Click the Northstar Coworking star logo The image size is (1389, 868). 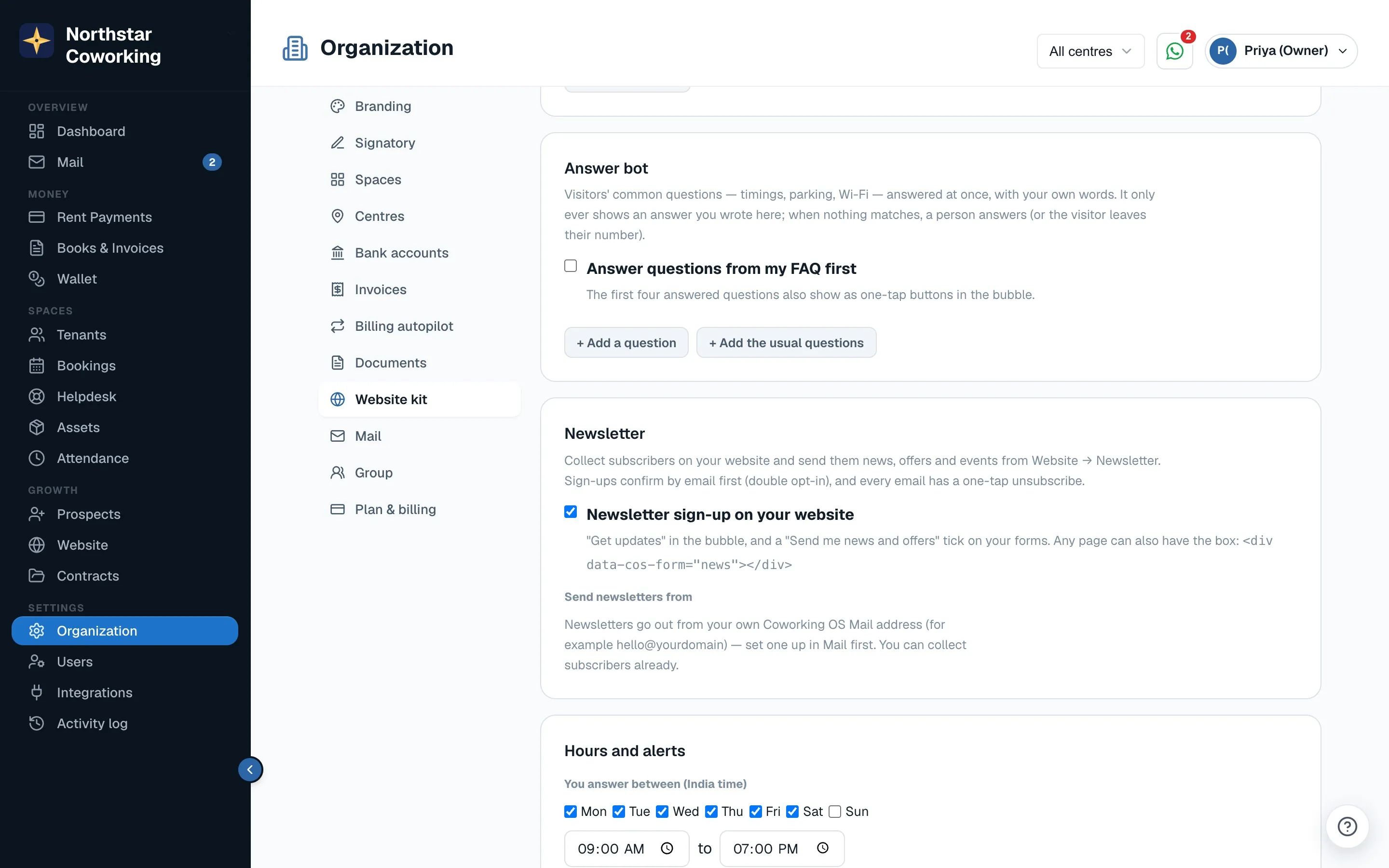[x=37, y=41]
